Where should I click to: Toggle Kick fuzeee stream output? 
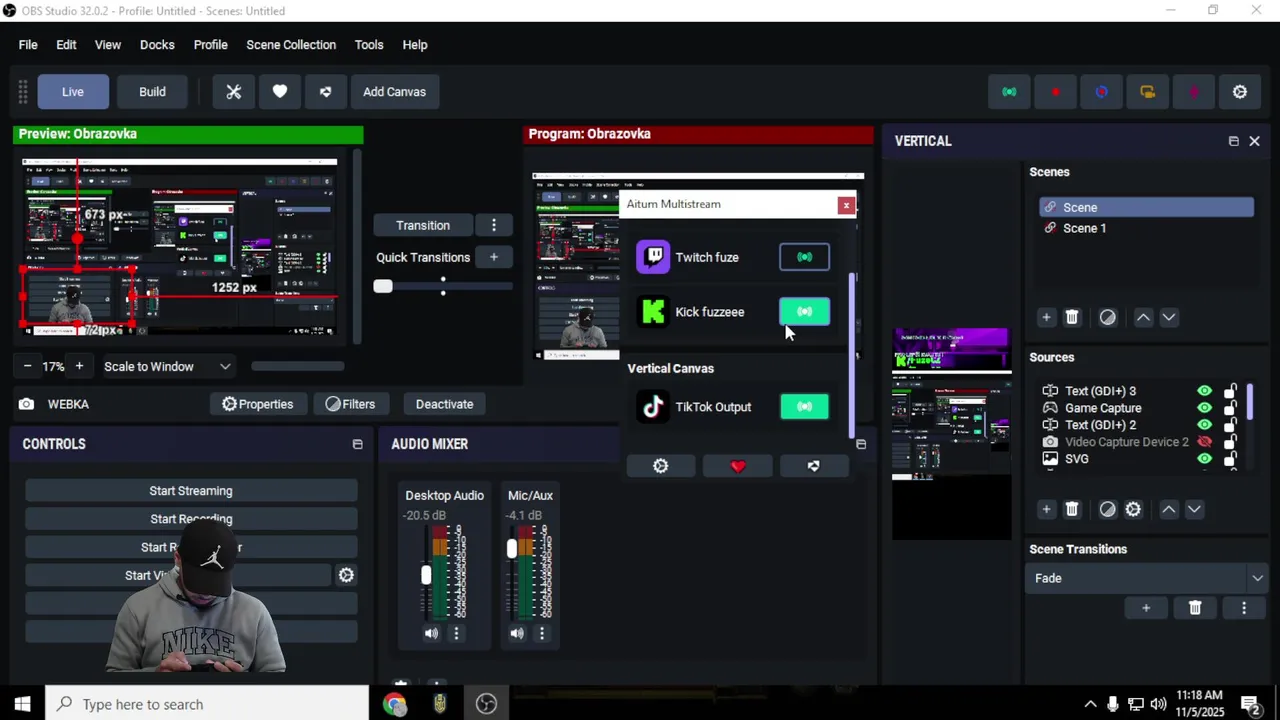pos(804,312)
